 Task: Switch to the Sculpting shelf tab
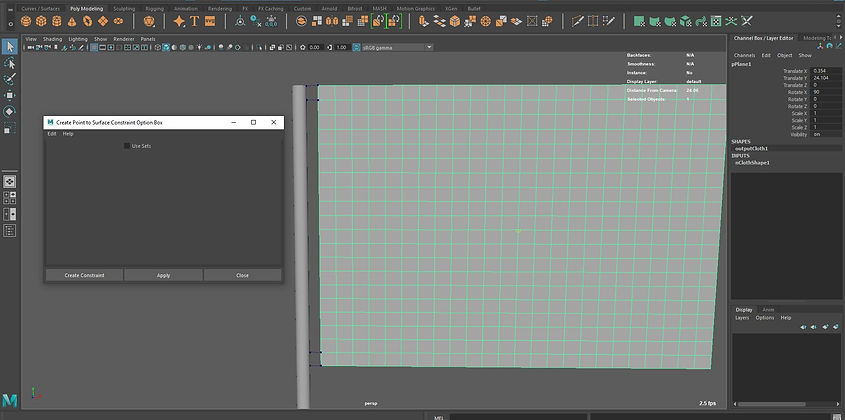[124, 9]
